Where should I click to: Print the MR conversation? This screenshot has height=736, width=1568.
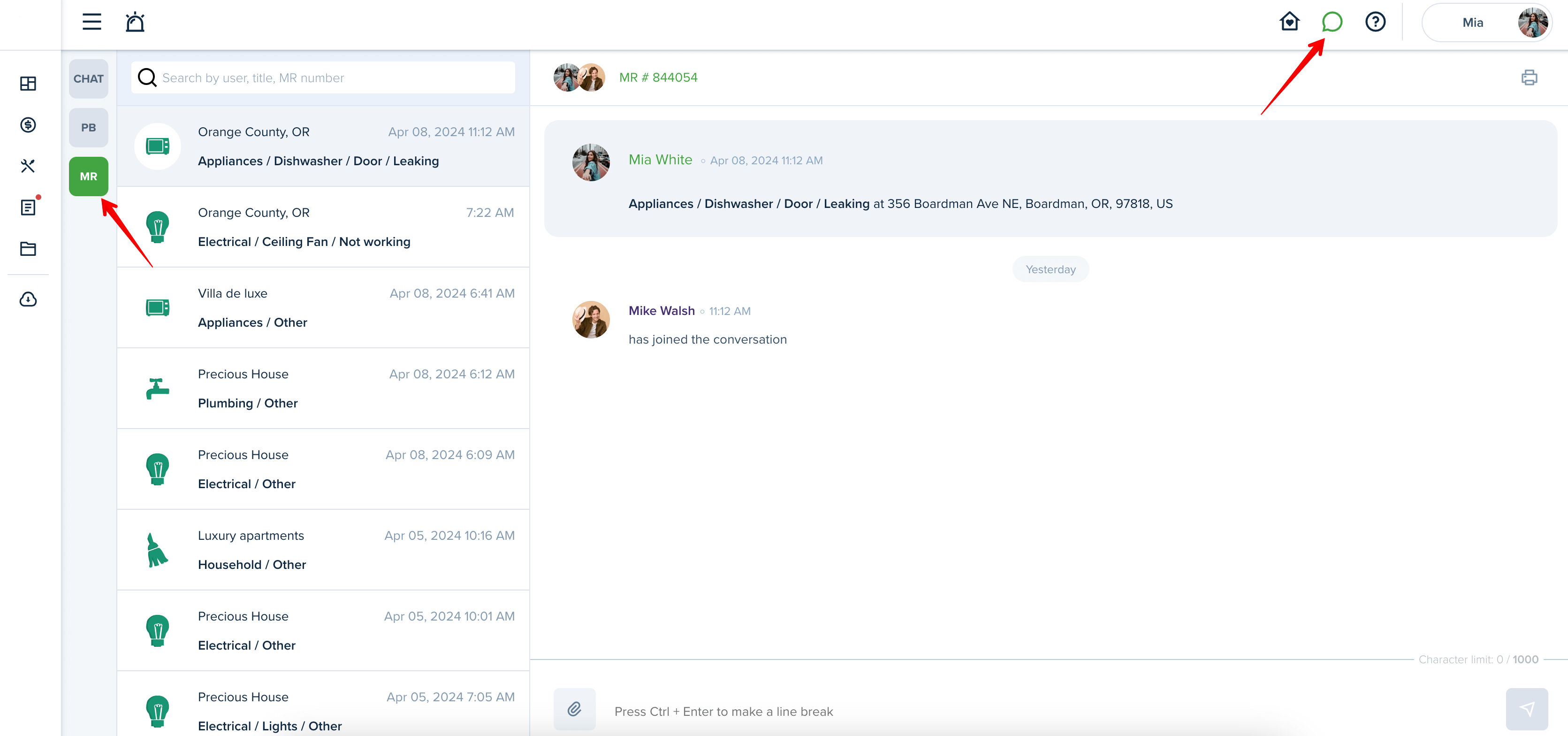pos(1529,77)
